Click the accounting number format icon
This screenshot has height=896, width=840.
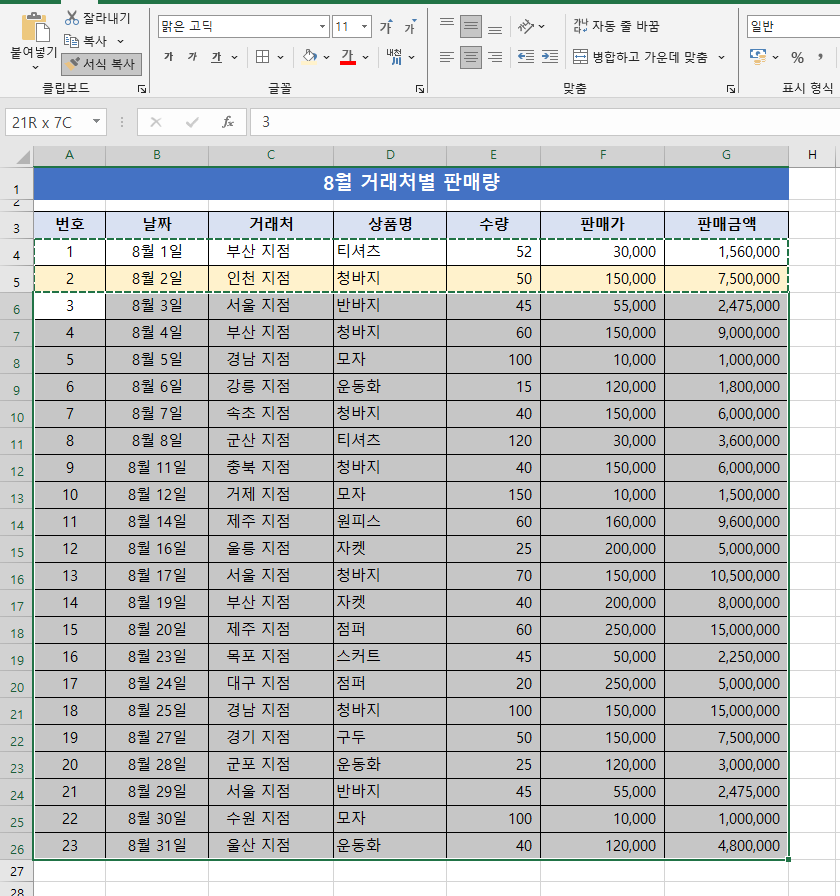pyautogui.click(x=758, y=57)
